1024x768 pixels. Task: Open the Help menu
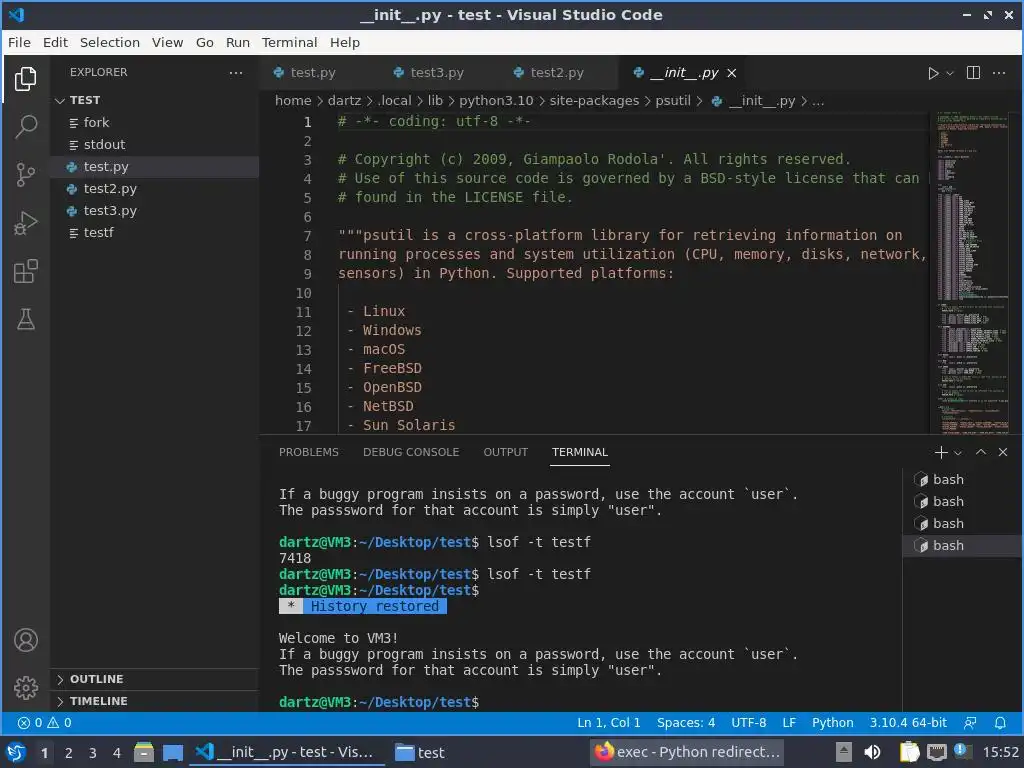point(345,42)
